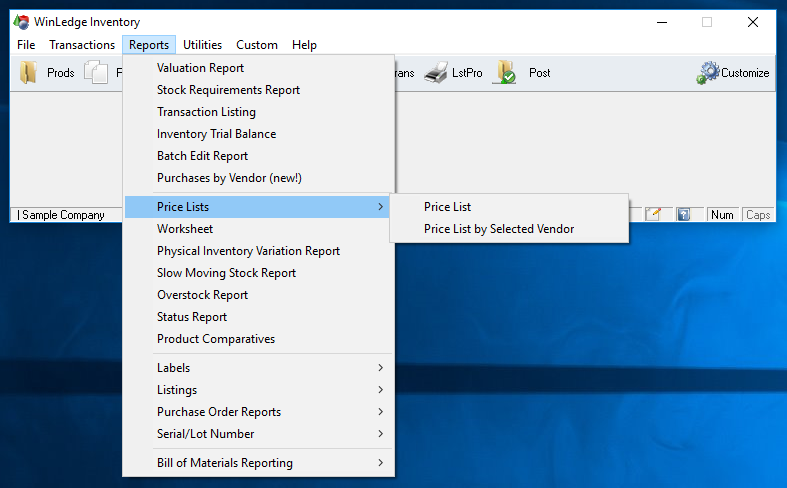This screenshot has width=787, height=488.
Task: Choose Price List from the submenu
Action: (x=447, y=207)
